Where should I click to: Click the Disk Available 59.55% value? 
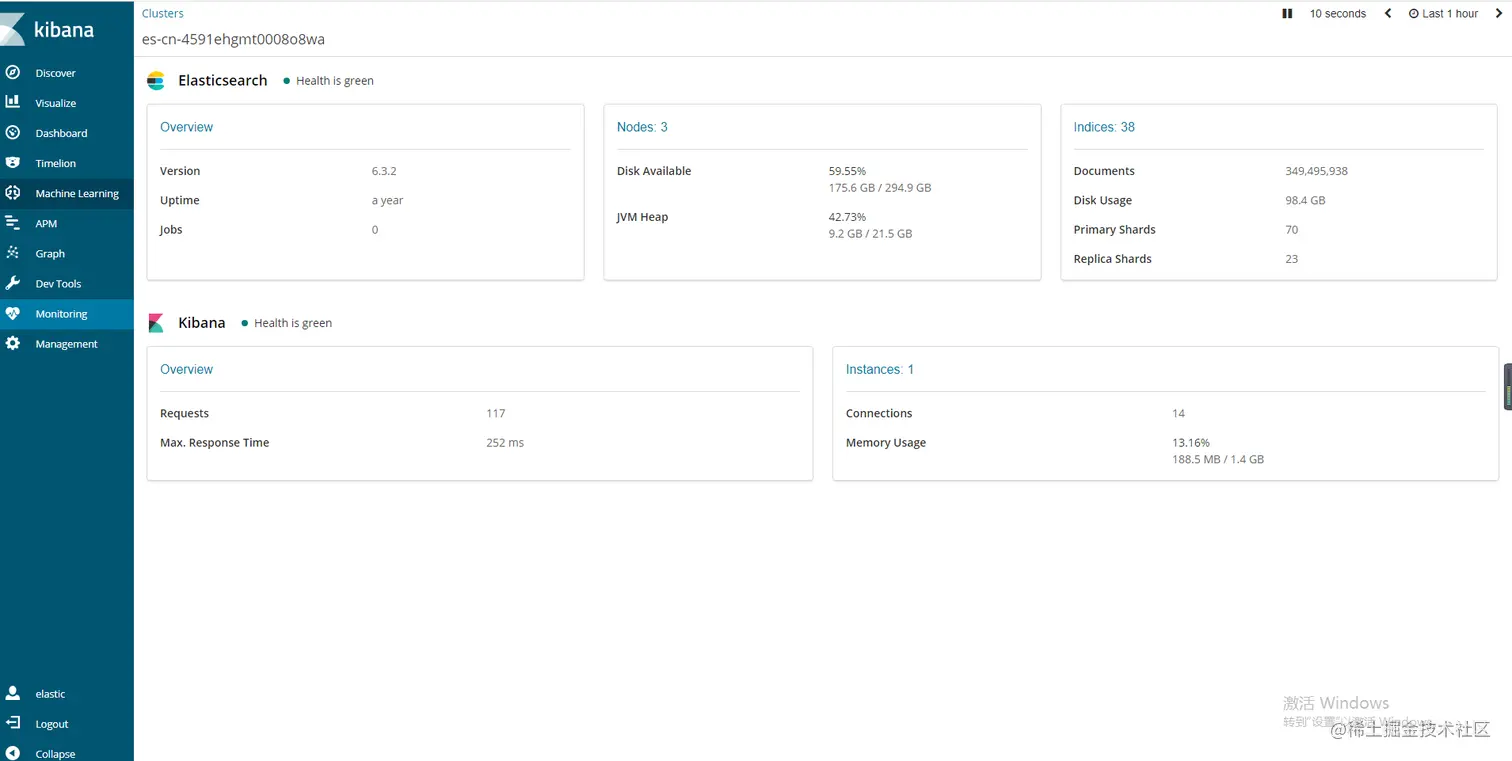click(x=847, y=171)
